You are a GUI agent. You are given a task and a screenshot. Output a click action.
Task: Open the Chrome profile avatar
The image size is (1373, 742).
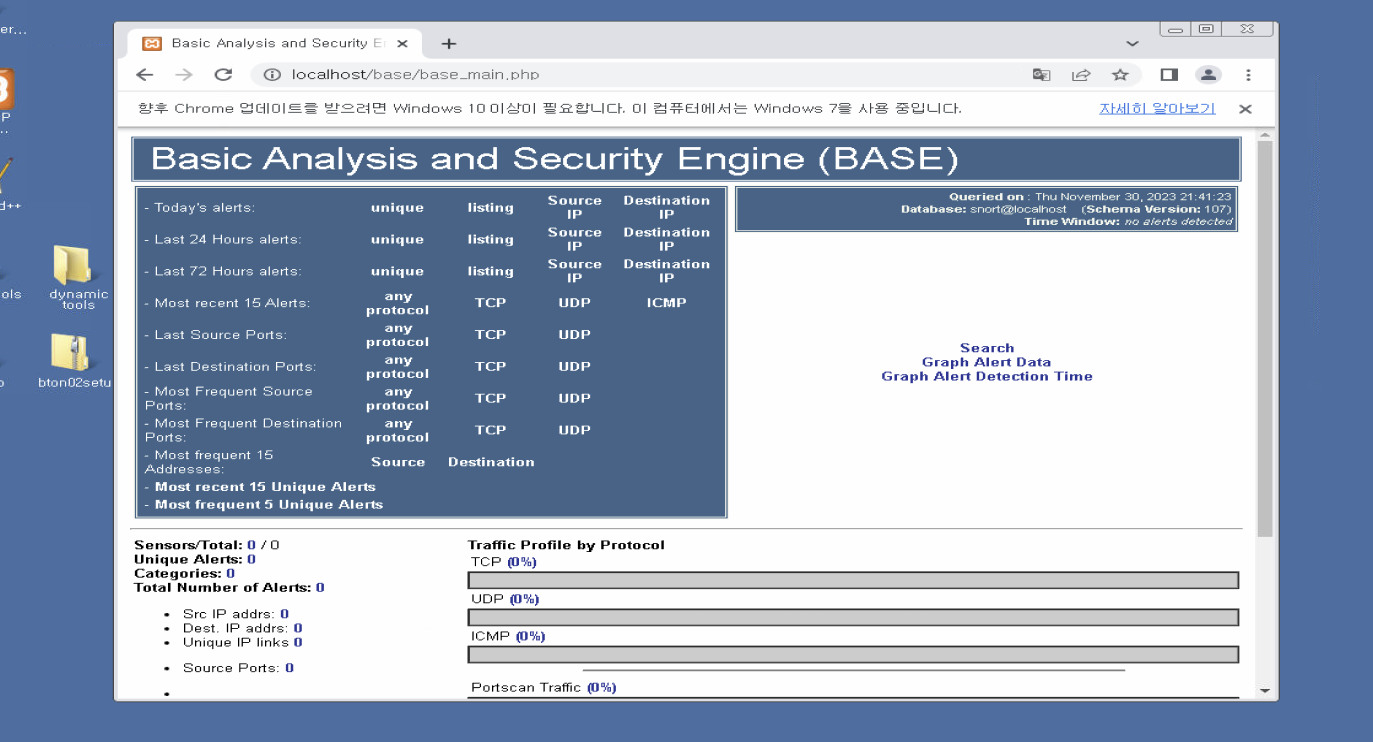[1209, 75]
